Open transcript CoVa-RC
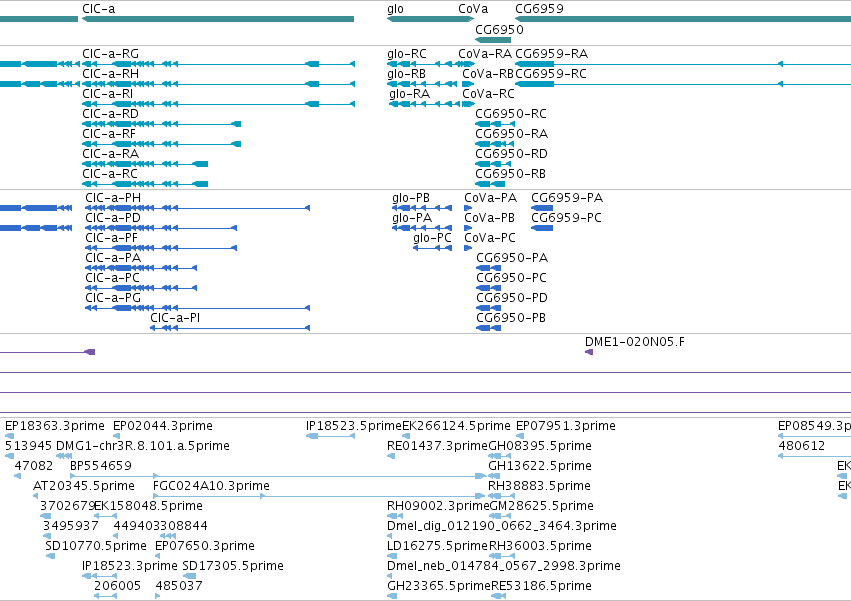 (x=488, y=94)
